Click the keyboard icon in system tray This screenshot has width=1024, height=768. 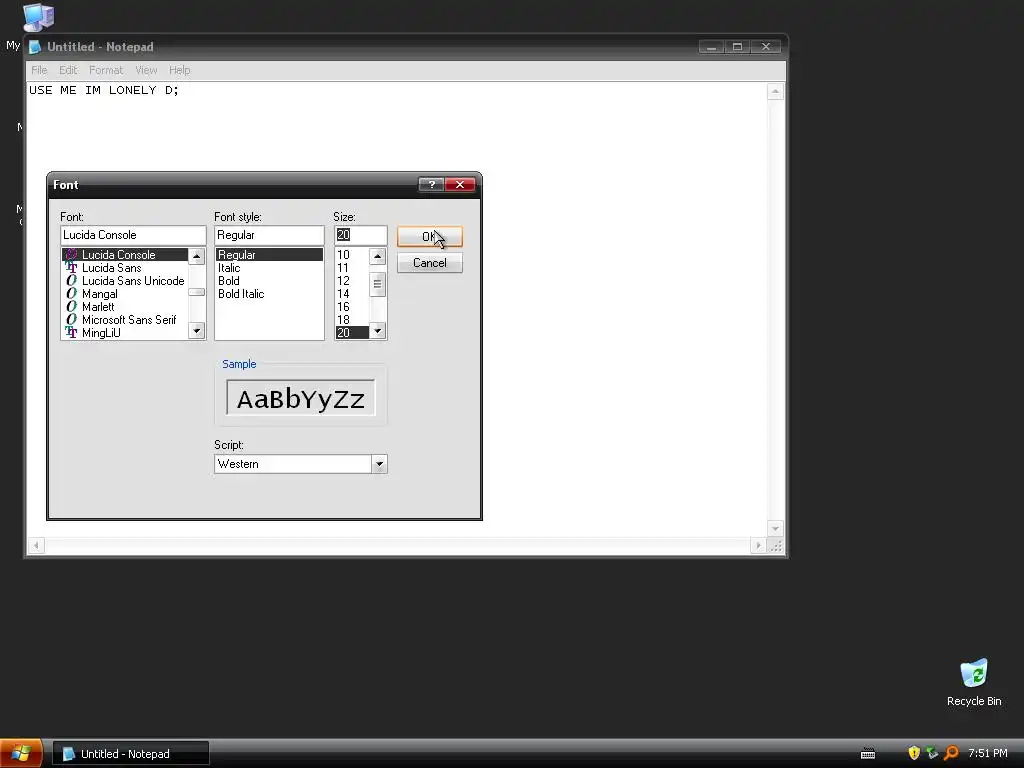pyautogui.click(x=868, y=754)
